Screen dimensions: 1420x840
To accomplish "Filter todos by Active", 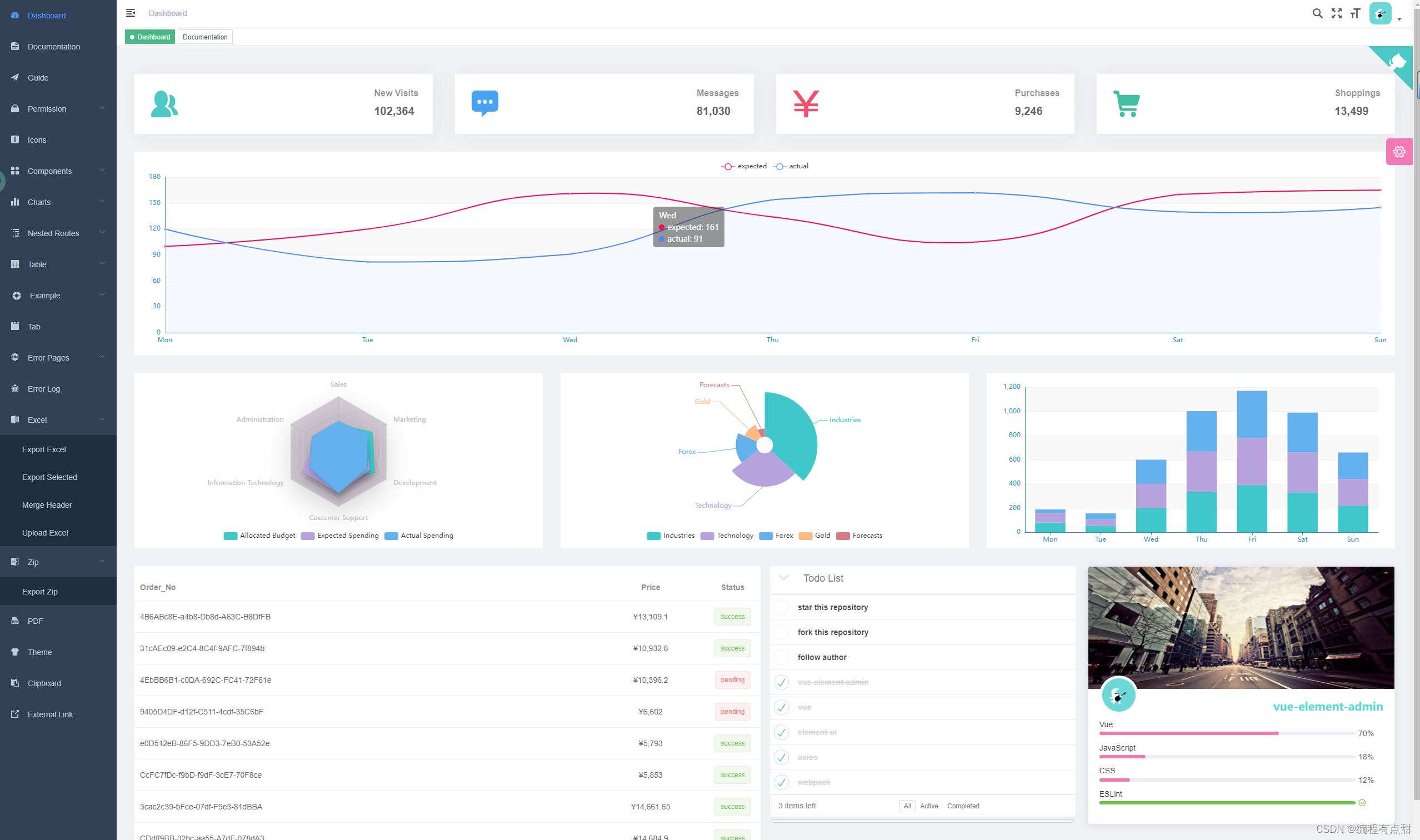I will pyautogui.click(x=929, y=806).
